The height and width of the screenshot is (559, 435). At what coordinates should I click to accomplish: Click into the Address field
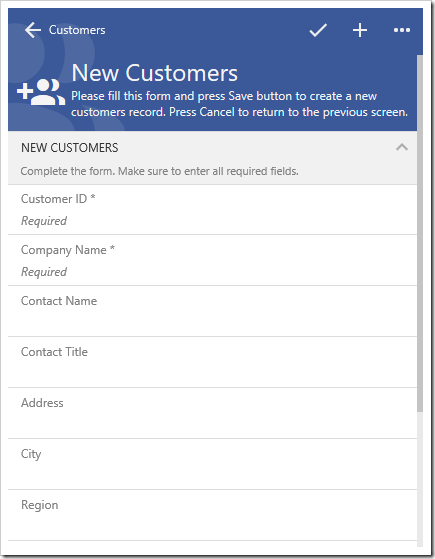coord(213,414)
